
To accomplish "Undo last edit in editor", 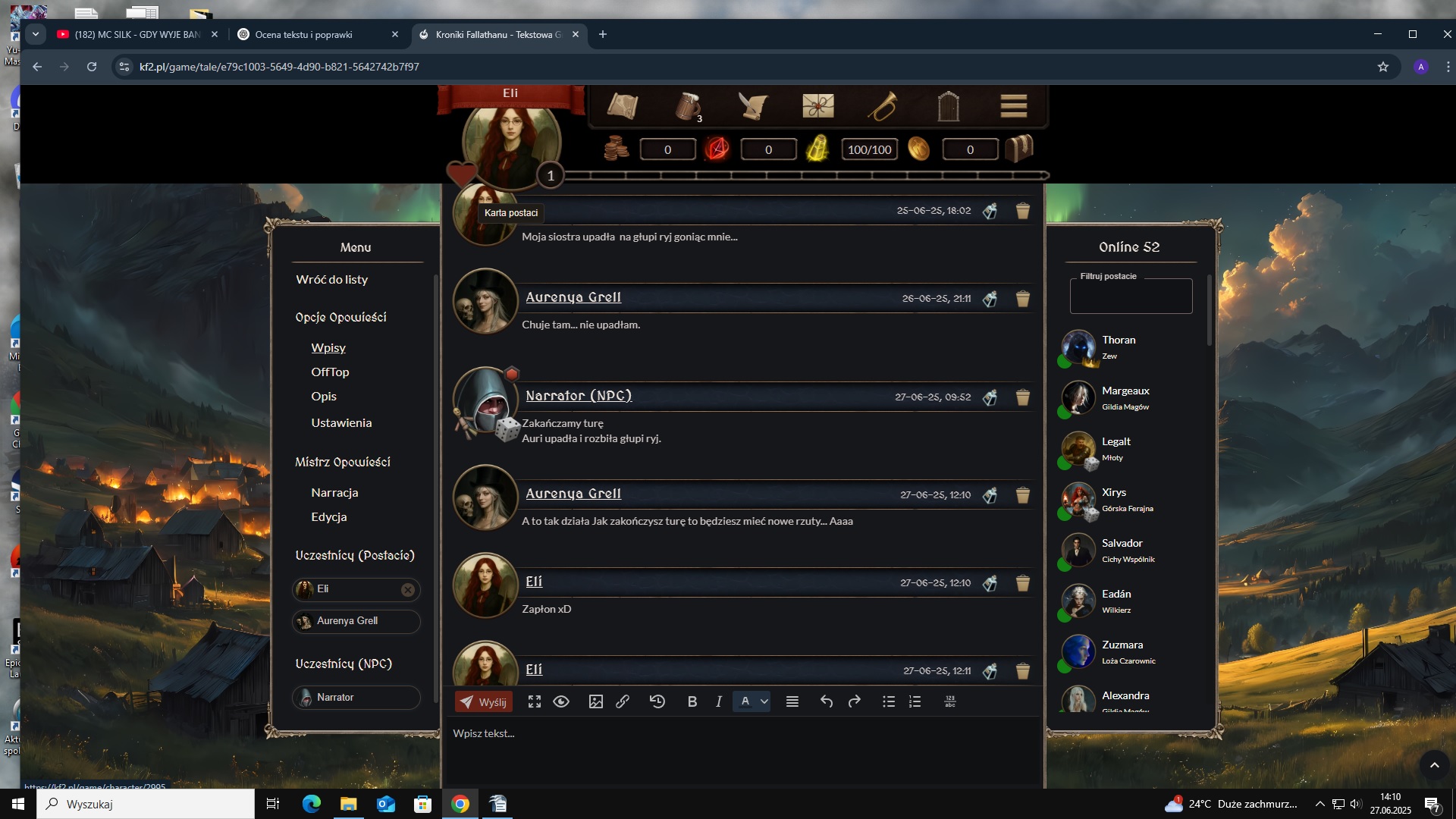I will click(827, 702).
